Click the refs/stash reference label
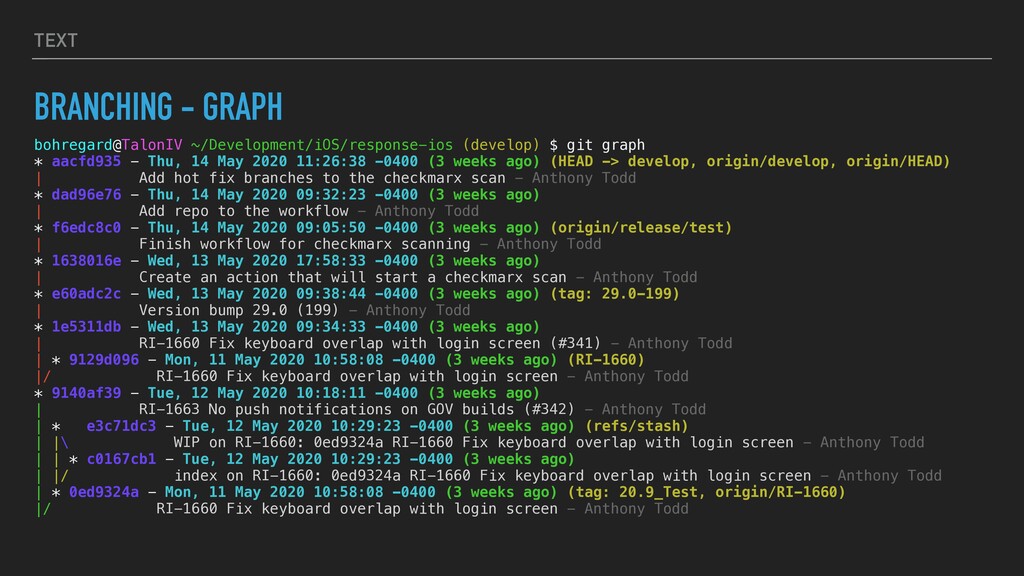Image resolution: width=1024 pixels, height=576 pixels. [636, 426]
